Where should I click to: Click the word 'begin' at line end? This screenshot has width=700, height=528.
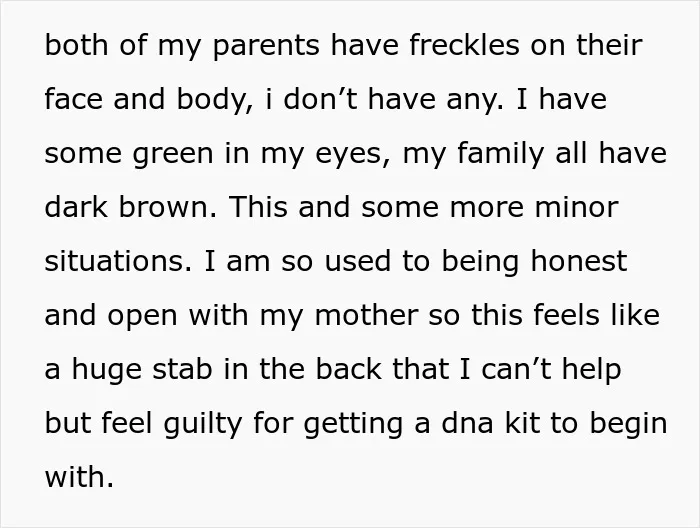tap(629, 425)
